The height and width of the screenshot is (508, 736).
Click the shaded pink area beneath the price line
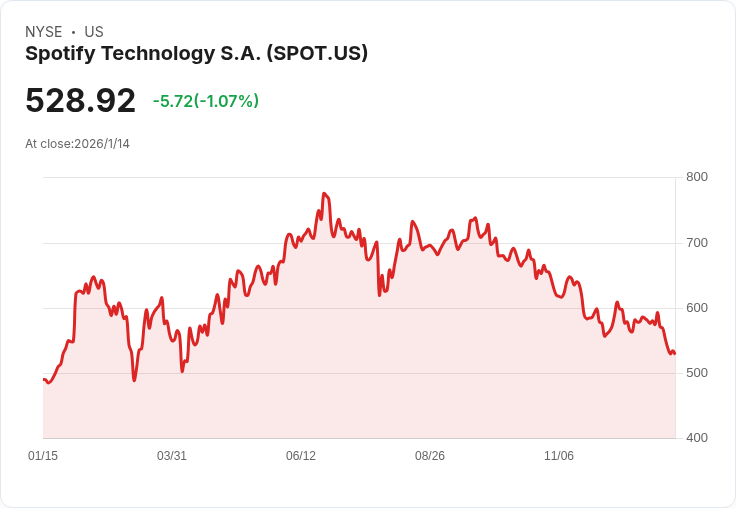[x=359, y=376]
